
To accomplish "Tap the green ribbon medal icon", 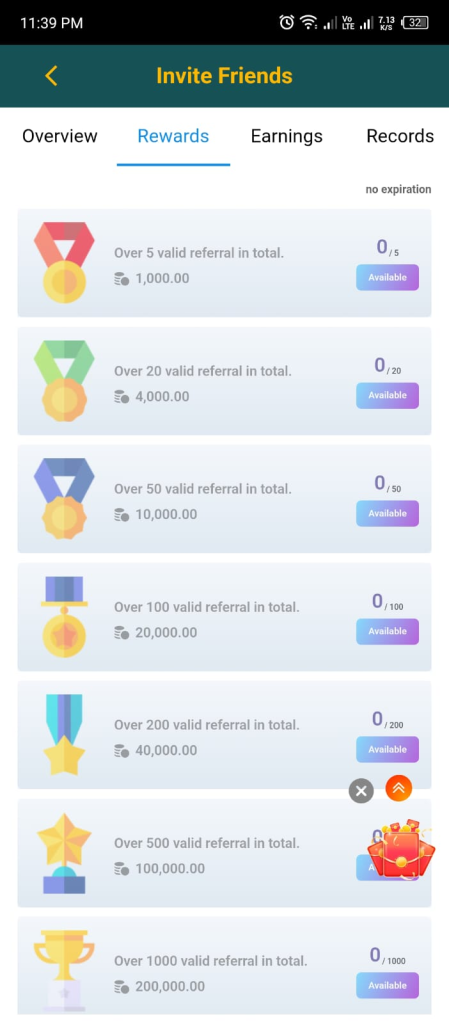I will [64, 381].
